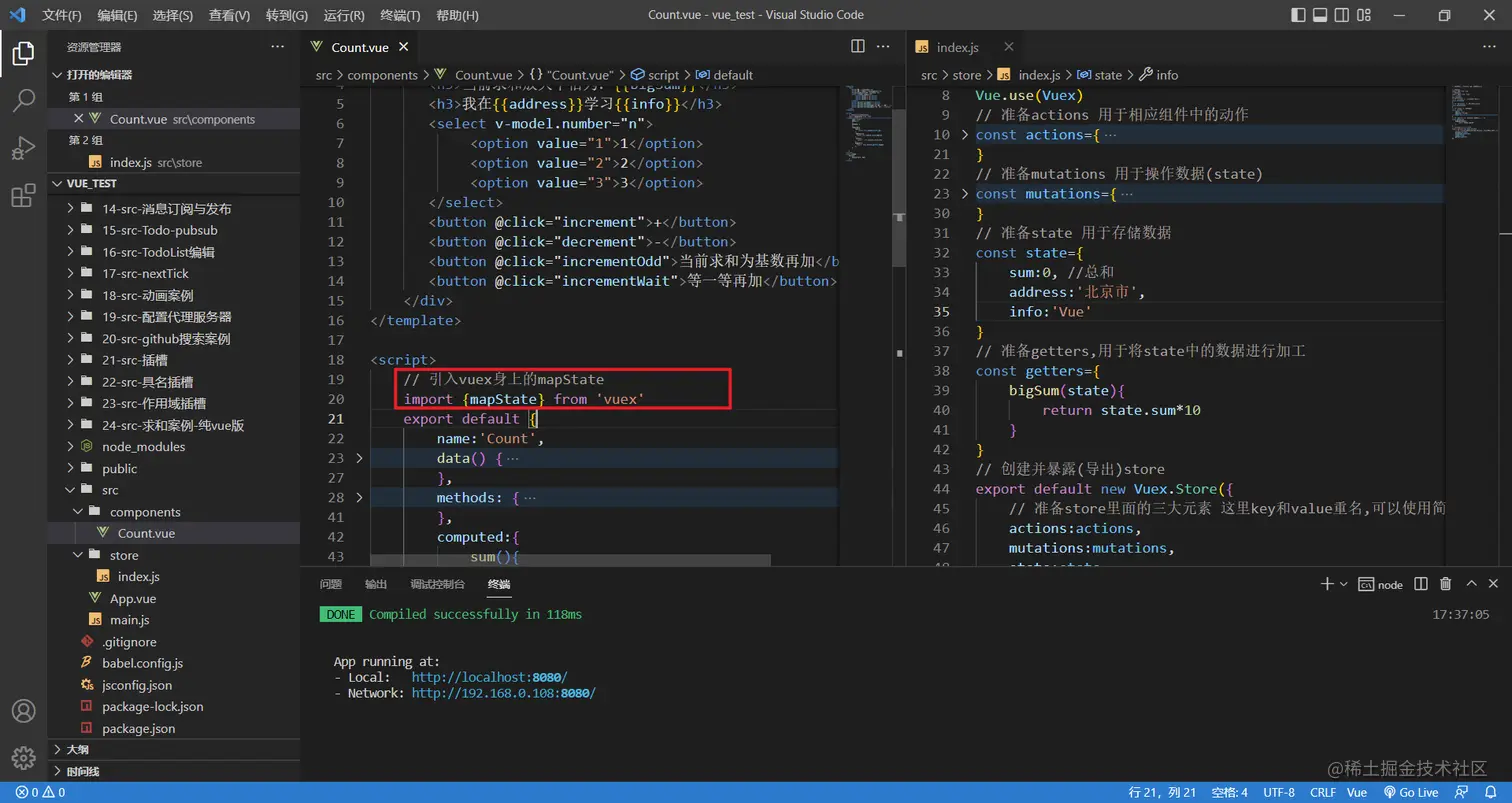Close Count.vue in open editors list
1512x803 pixels.
[x=78, y=118]
